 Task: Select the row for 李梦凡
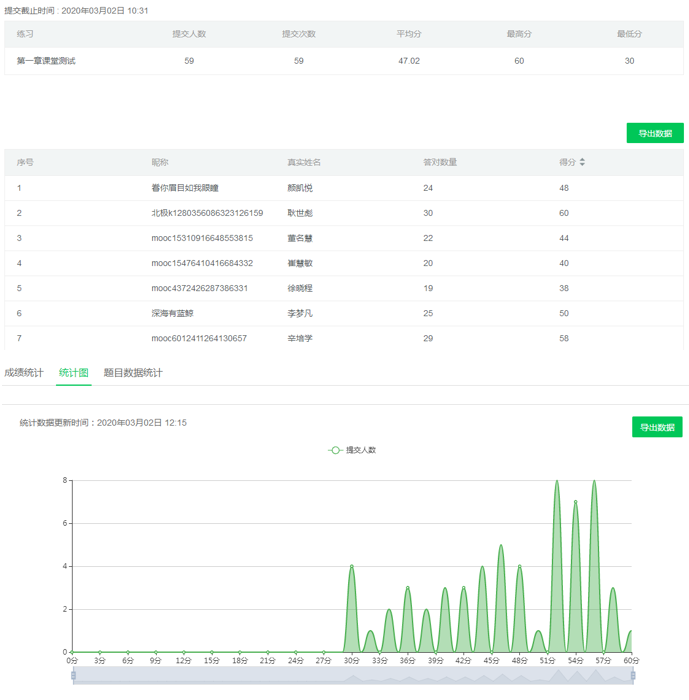(x=300, y=313)
